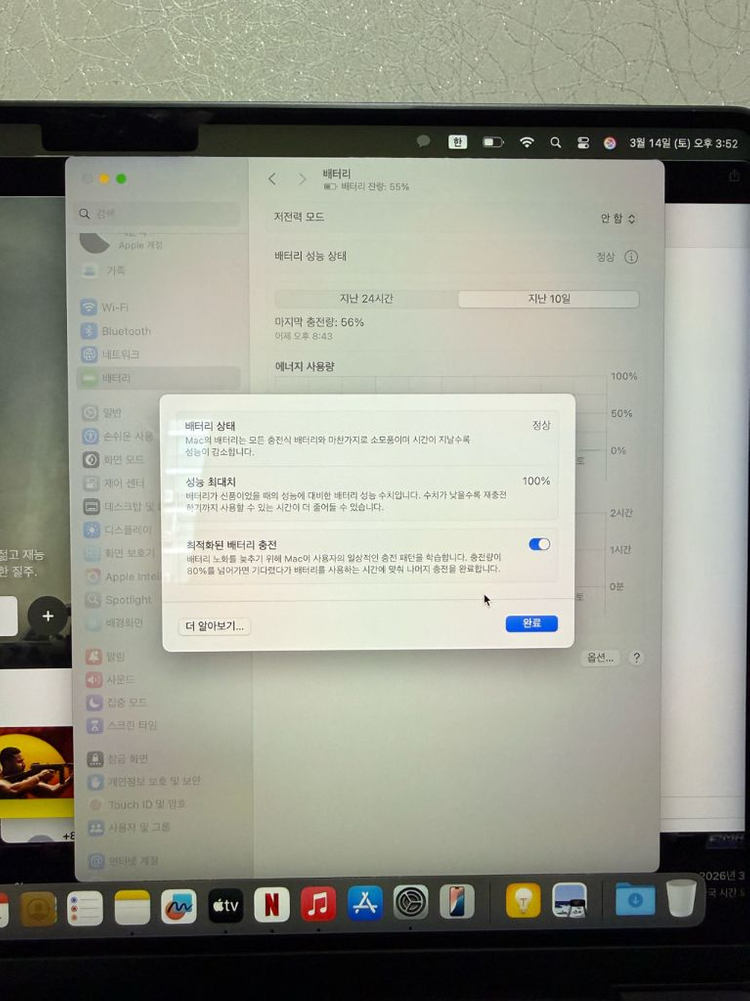Open the 저전력 모드 dropdown showing 안 함

tap(617, 218)
